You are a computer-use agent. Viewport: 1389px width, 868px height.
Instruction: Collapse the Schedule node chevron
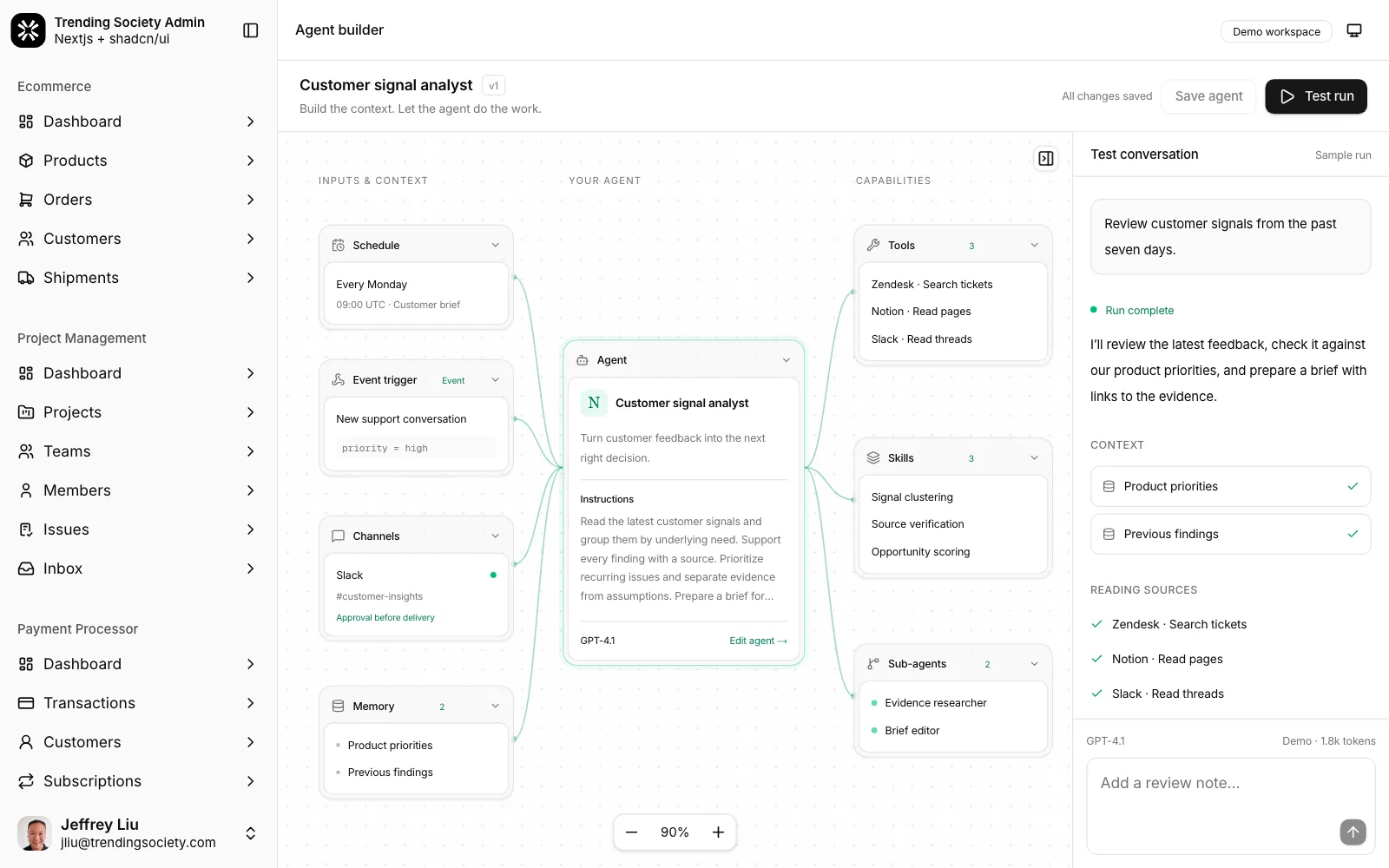point(496,246)
